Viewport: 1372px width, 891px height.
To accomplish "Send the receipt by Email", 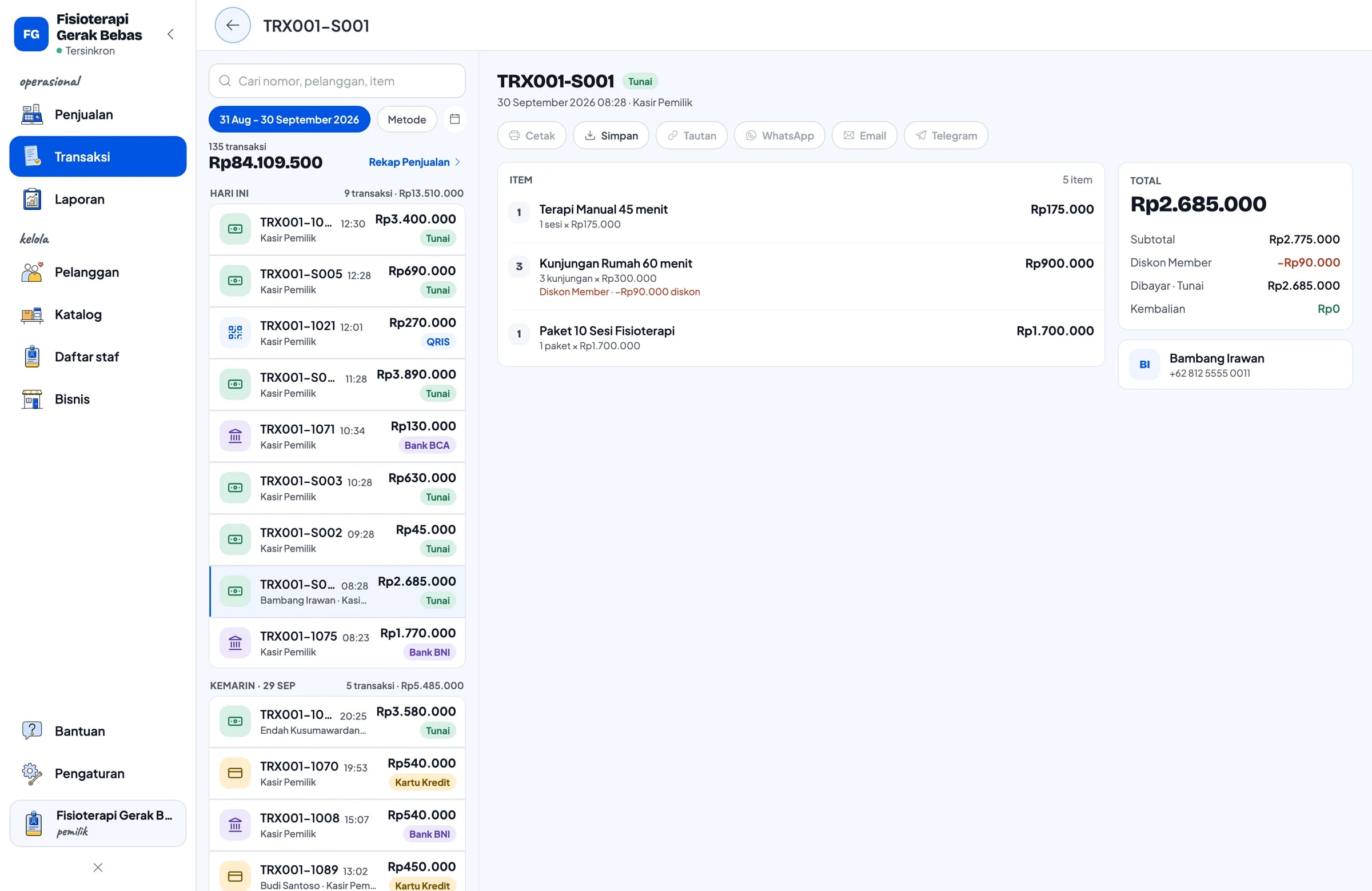I will tap(864, 135).
